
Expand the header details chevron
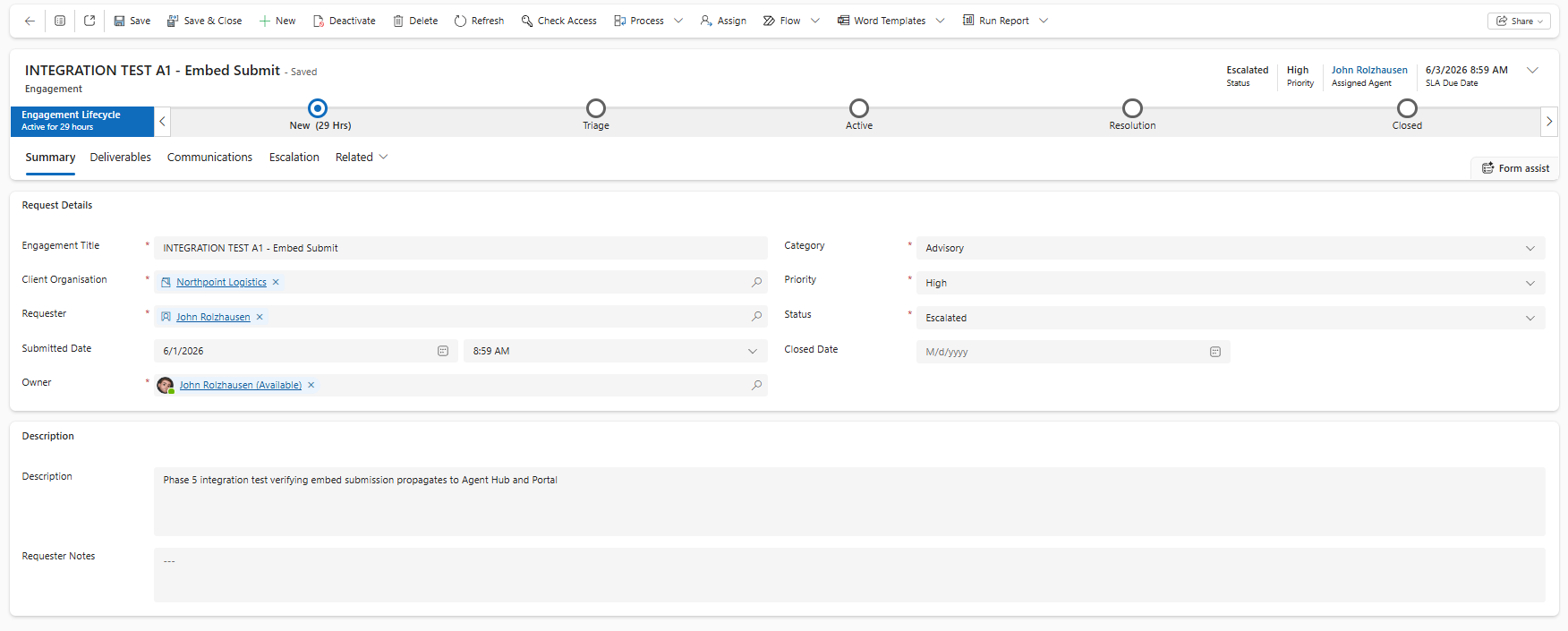coord(1532,70)
